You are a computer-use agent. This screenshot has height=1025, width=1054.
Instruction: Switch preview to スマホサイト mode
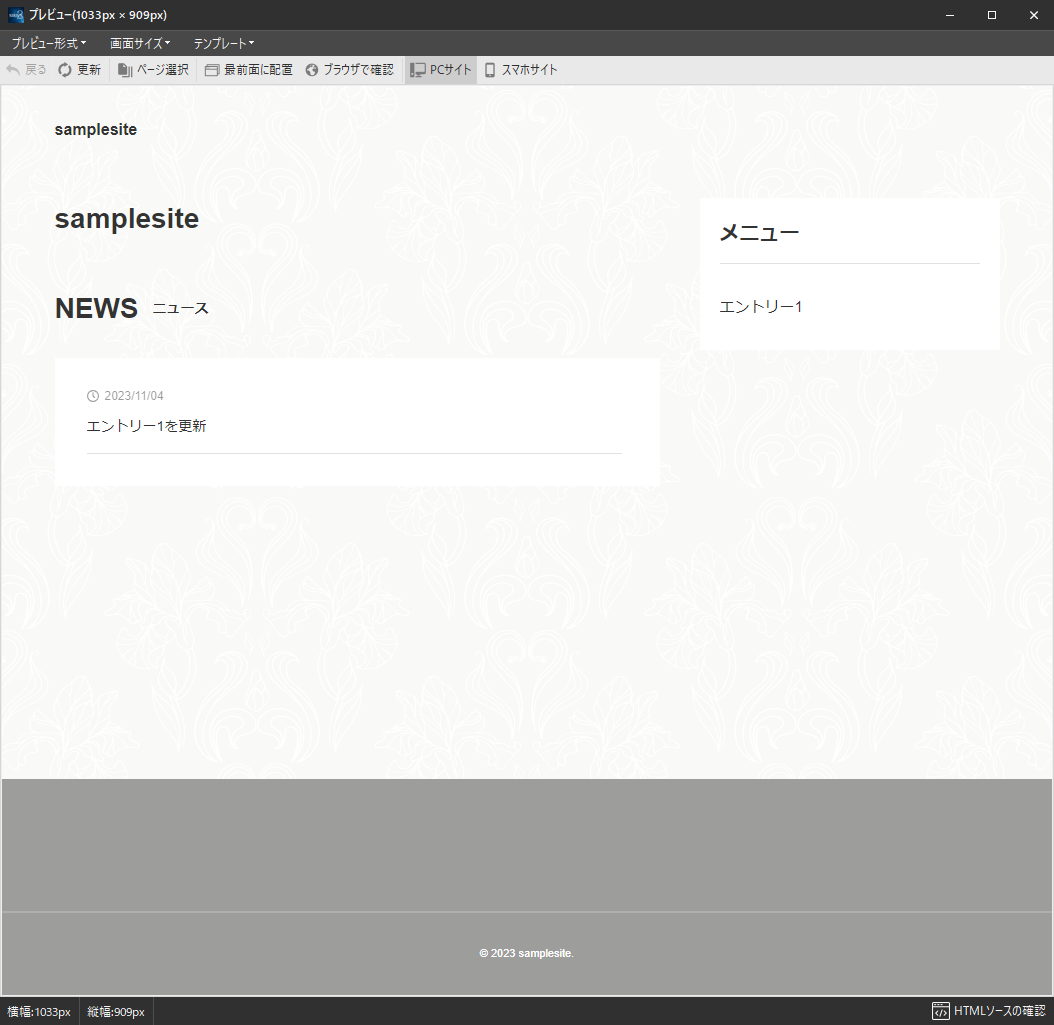click(520, 70)
